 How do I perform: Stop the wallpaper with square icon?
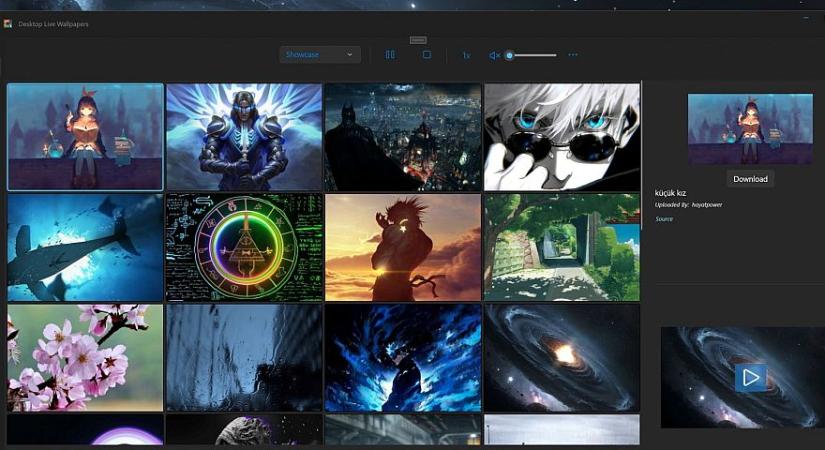[x=427, y=55]
